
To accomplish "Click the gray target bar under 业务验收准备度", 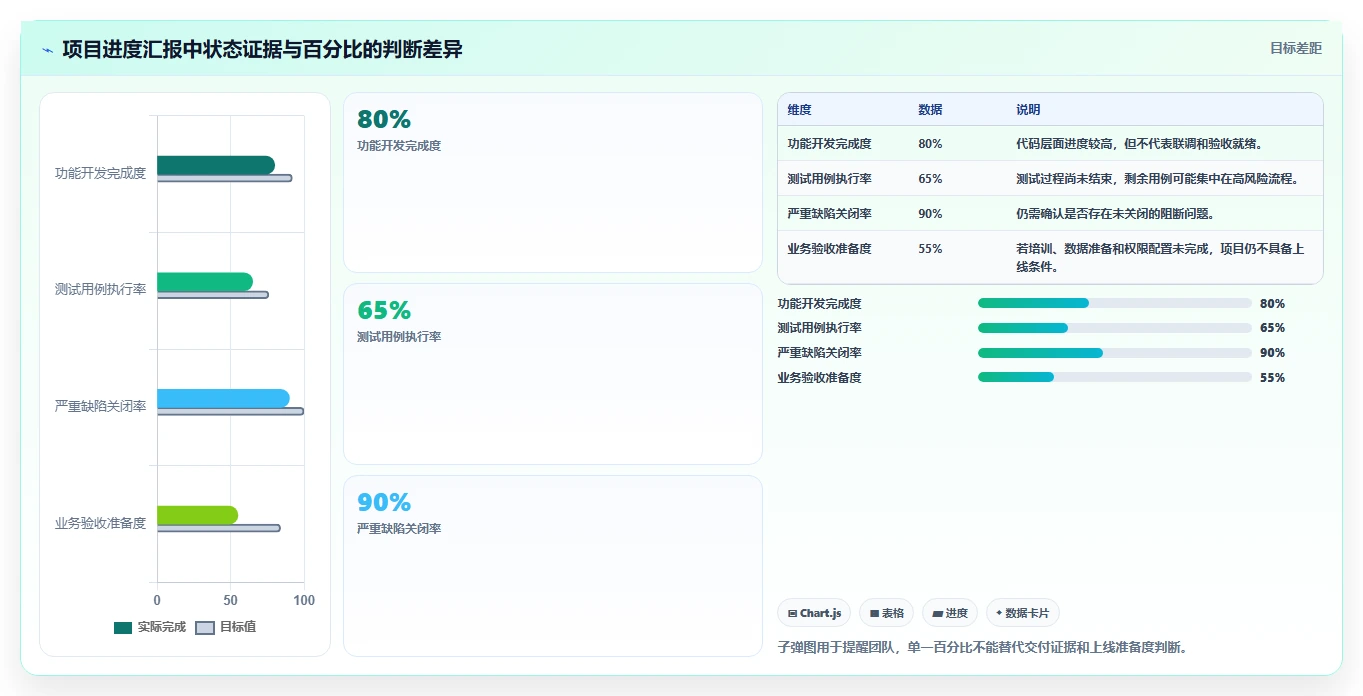I will click(218, 528).
